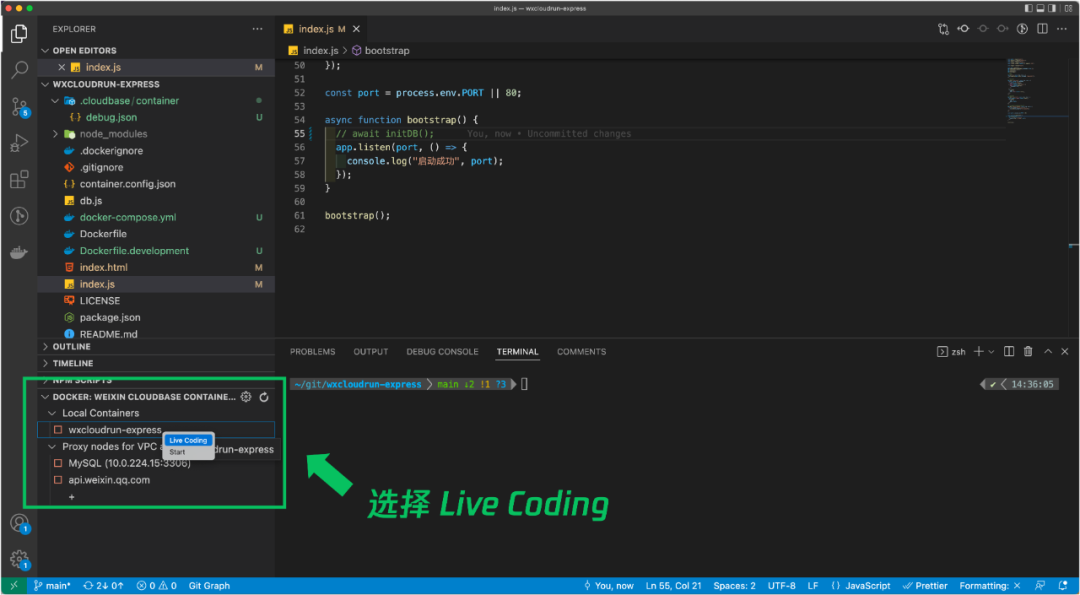Open Explorer's more actions ellipsis
Screen dimensions: 1080x595
click(258, 29)
